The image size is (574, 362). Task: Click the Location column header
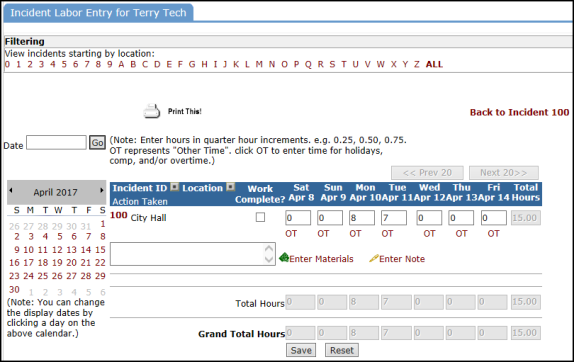pos(202,188)
